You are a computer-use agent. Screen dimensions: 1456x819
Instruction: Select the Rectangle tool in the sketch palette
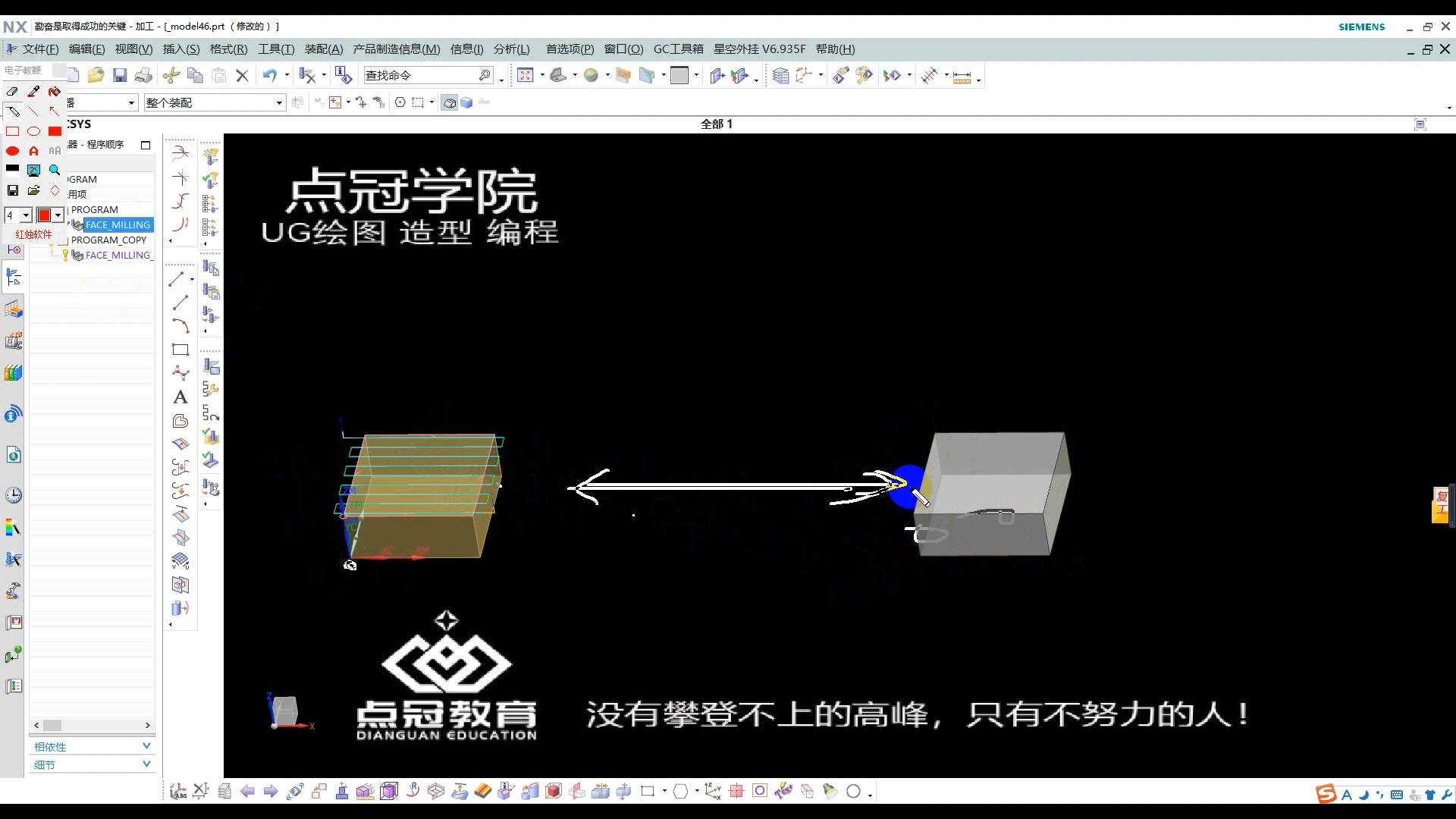(x=180, y=350)
